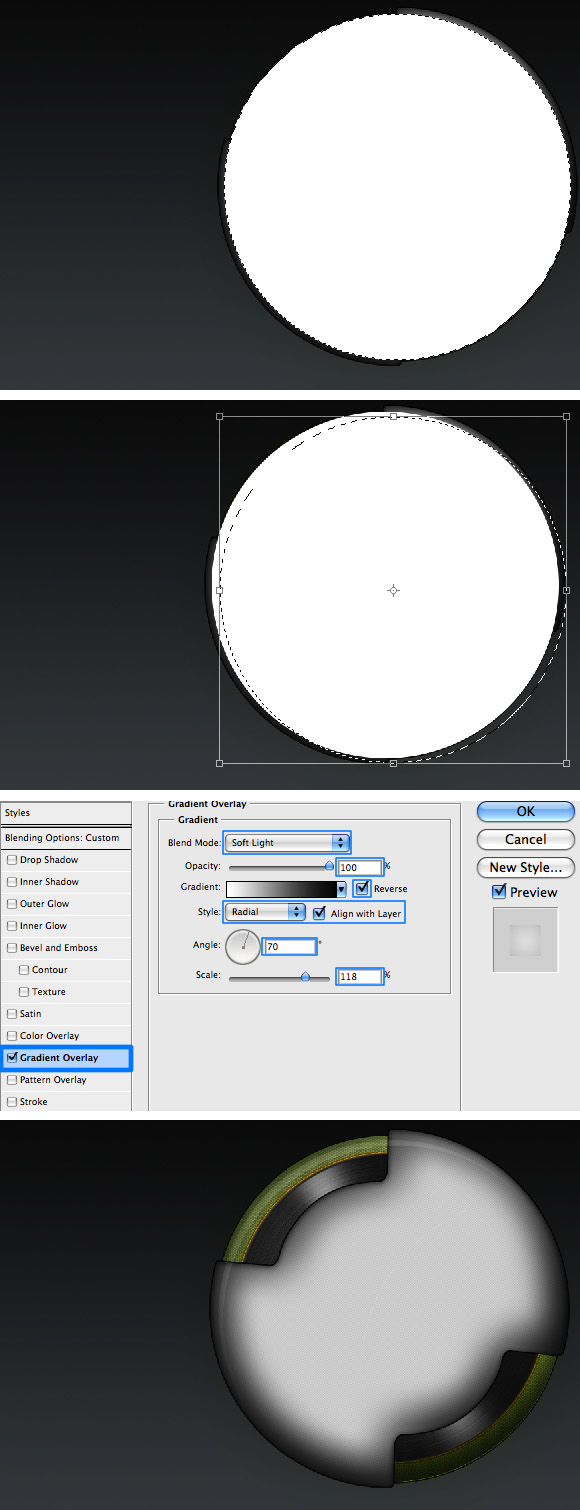Click the Cancel button
Viewport: 580px width, 1510px height.
pyautogui.click(x=526, y=839)
